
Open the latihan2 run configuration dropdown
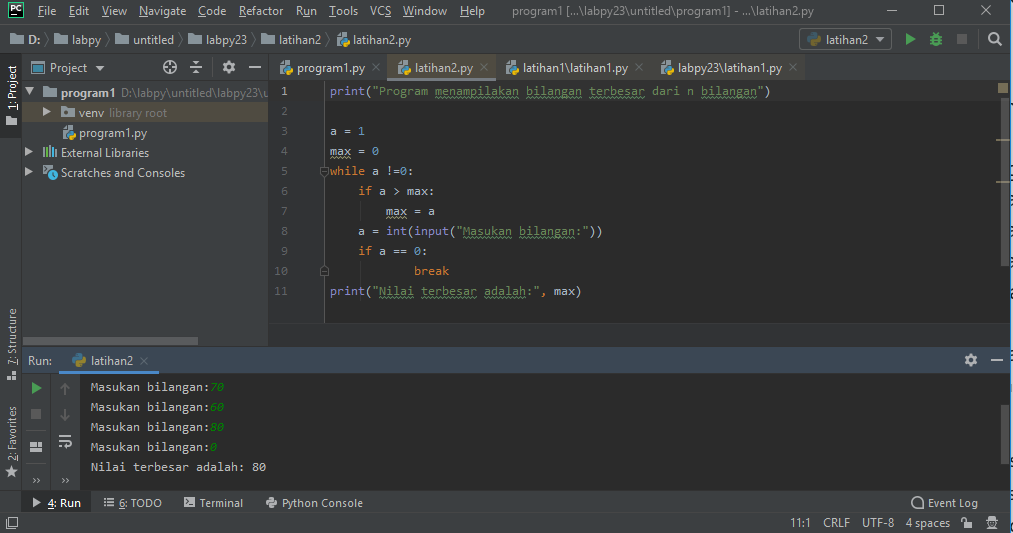click(x=845, y=39)
